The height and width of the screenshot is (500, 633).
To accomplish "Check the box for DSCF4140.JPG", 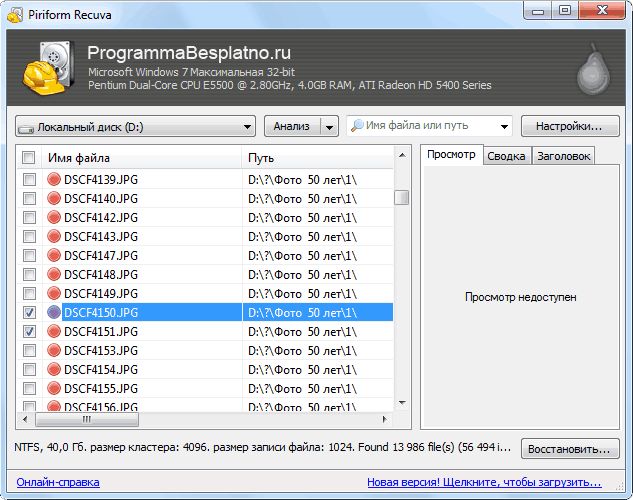I will 29,198.
